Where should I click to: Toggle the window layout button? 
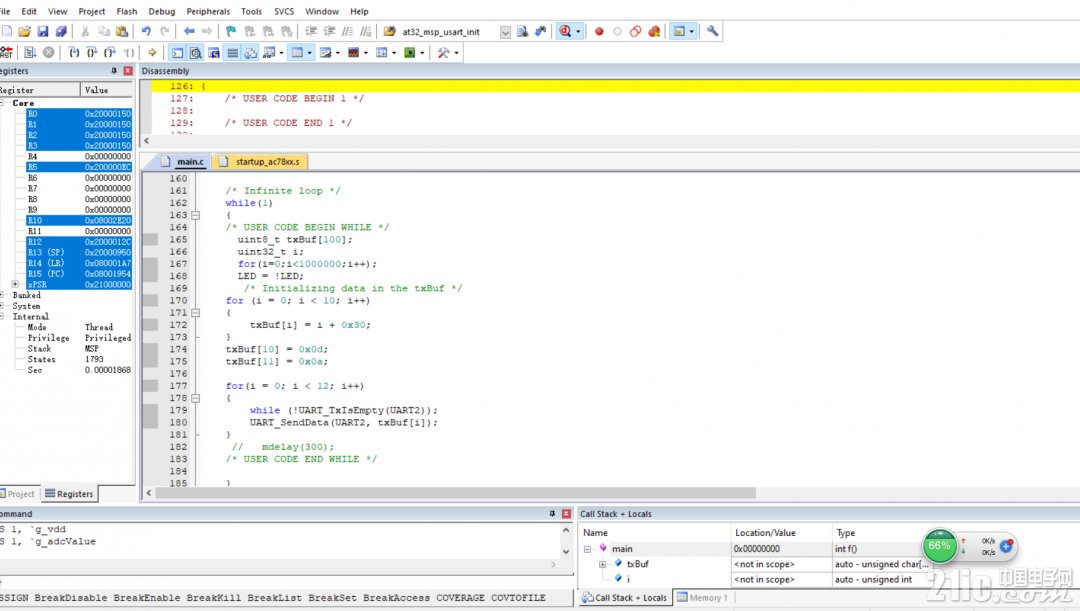tap(679, 32)
